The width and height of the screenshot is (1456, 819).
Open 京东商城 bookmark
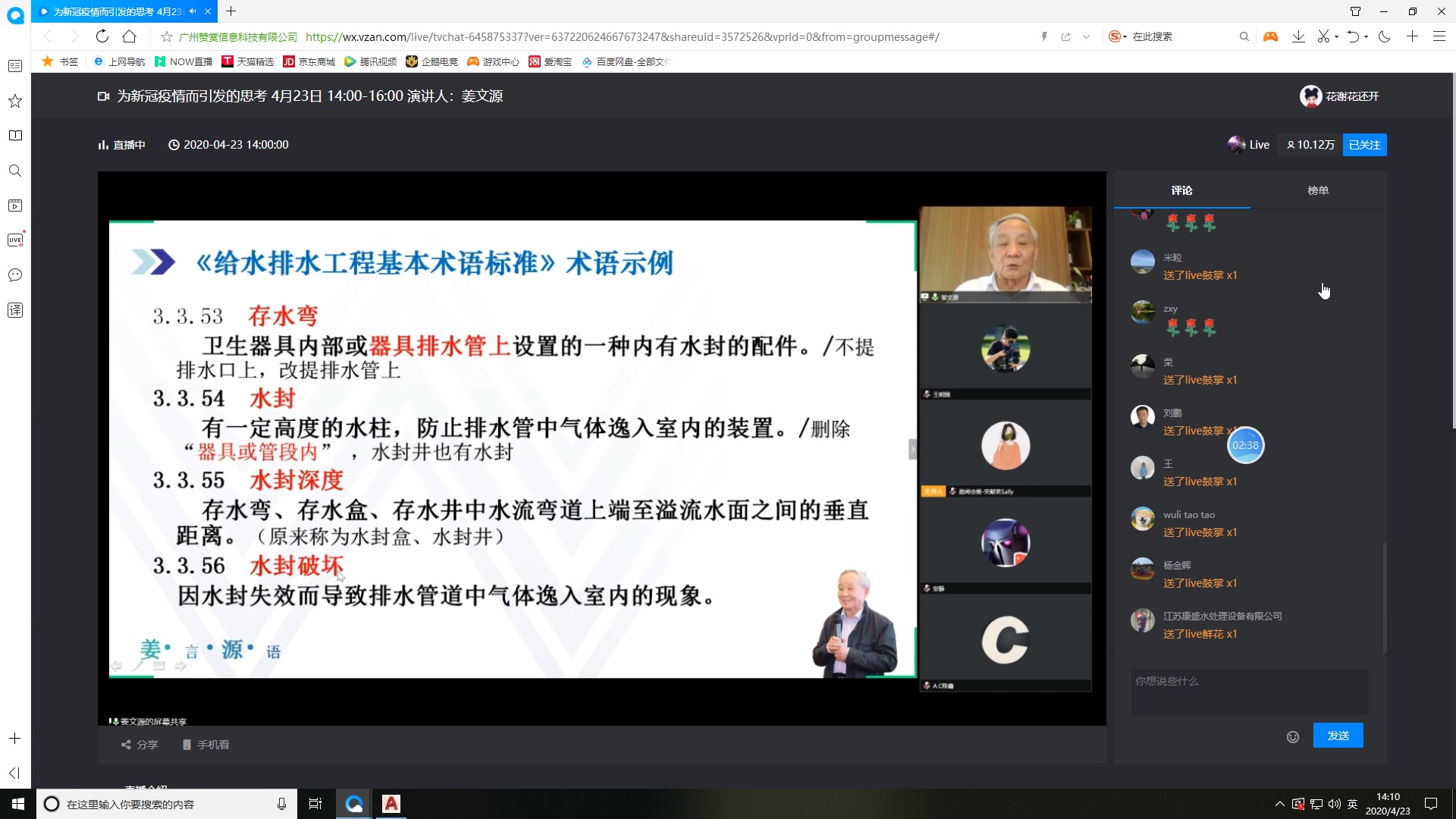pos(309,61)
